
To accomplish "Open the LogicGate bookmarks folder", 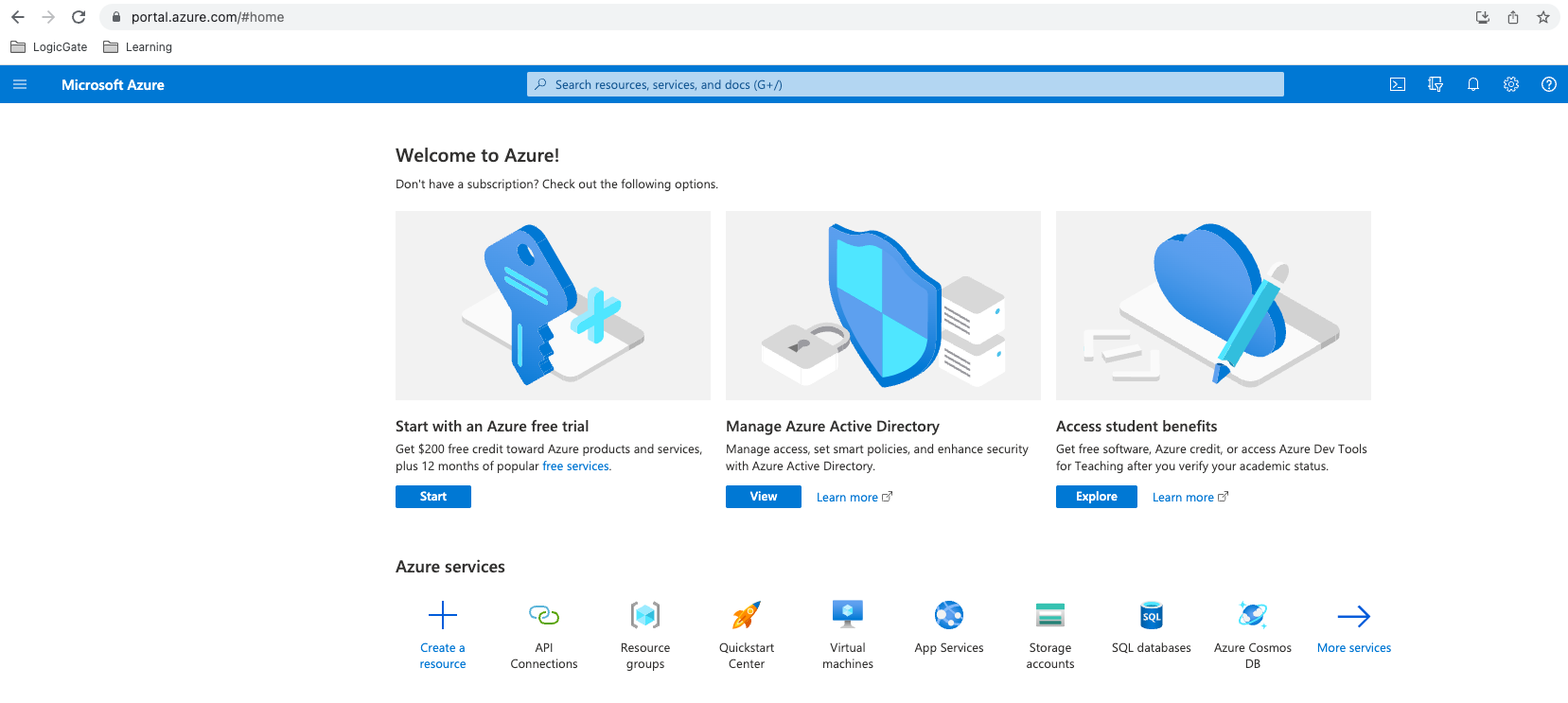I will [48, 46].
